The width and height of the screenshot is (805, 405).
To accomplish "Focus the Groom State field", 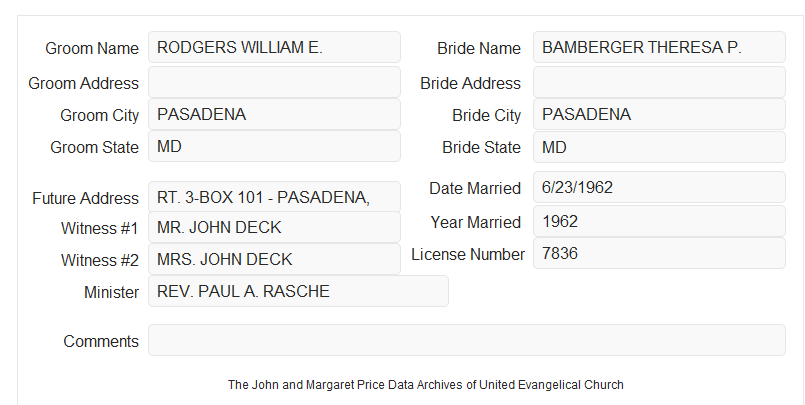I will (274, 146).
